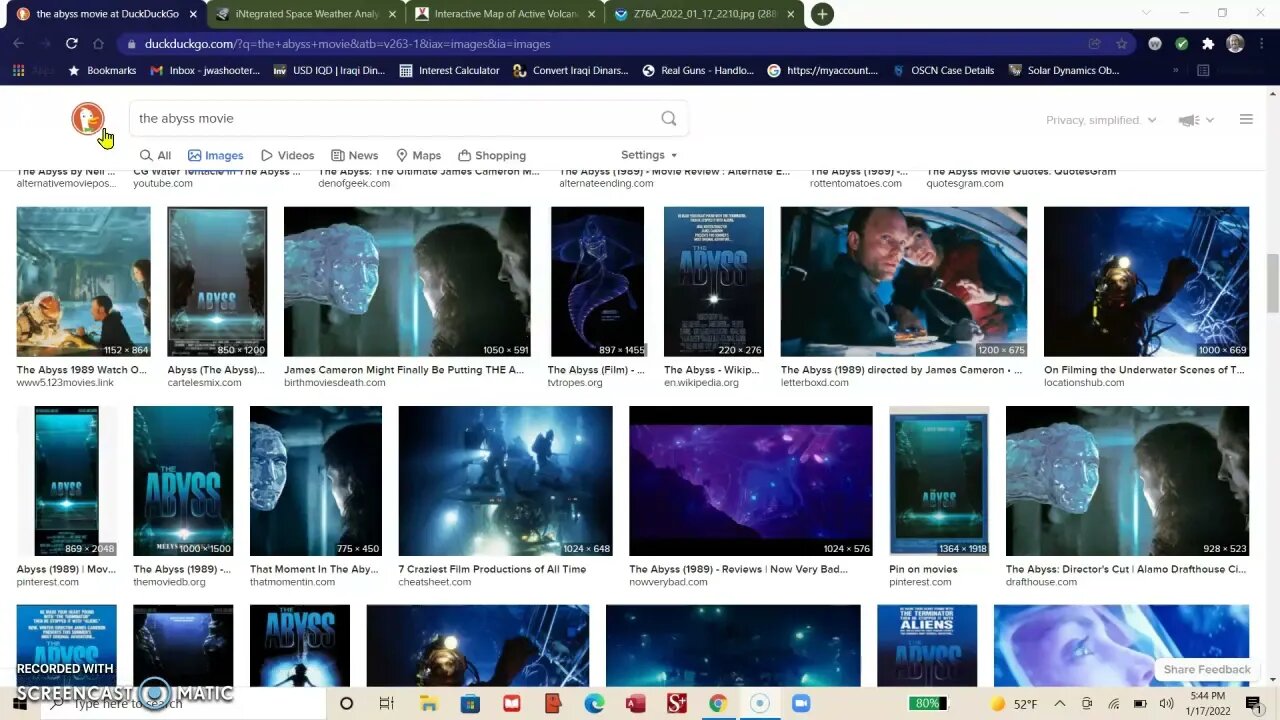Viewport: 1280px width, 720px height.
Task: Expand the bookmarks bar overflow chevron
Action: [x=1175, y=71]
